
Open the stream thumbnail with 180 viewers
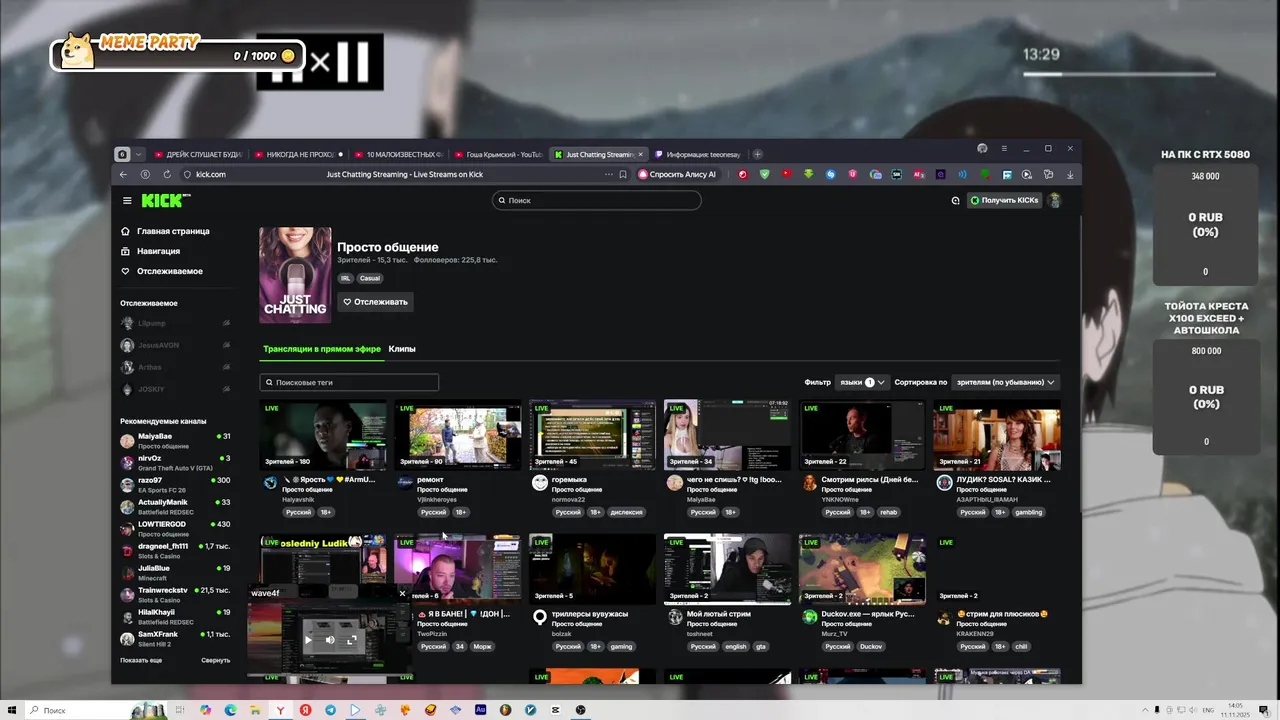[323, 435]
